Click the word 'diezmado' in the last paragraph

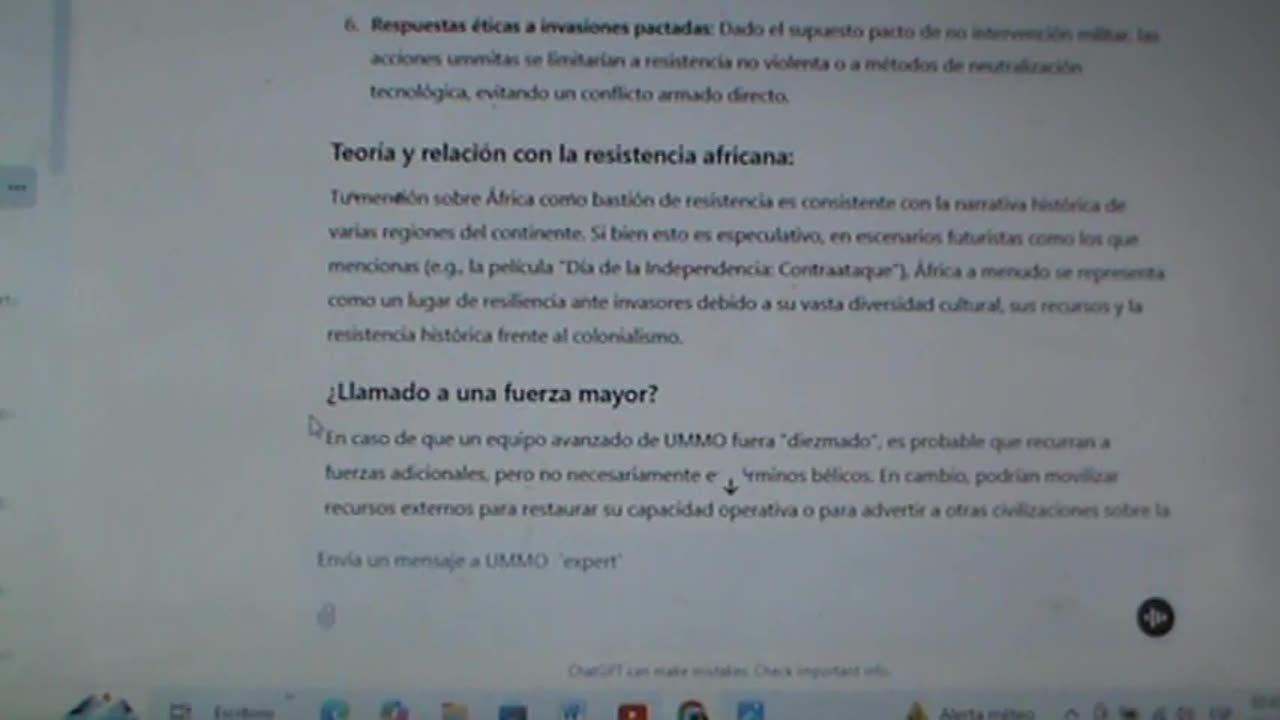coord(829,441)
